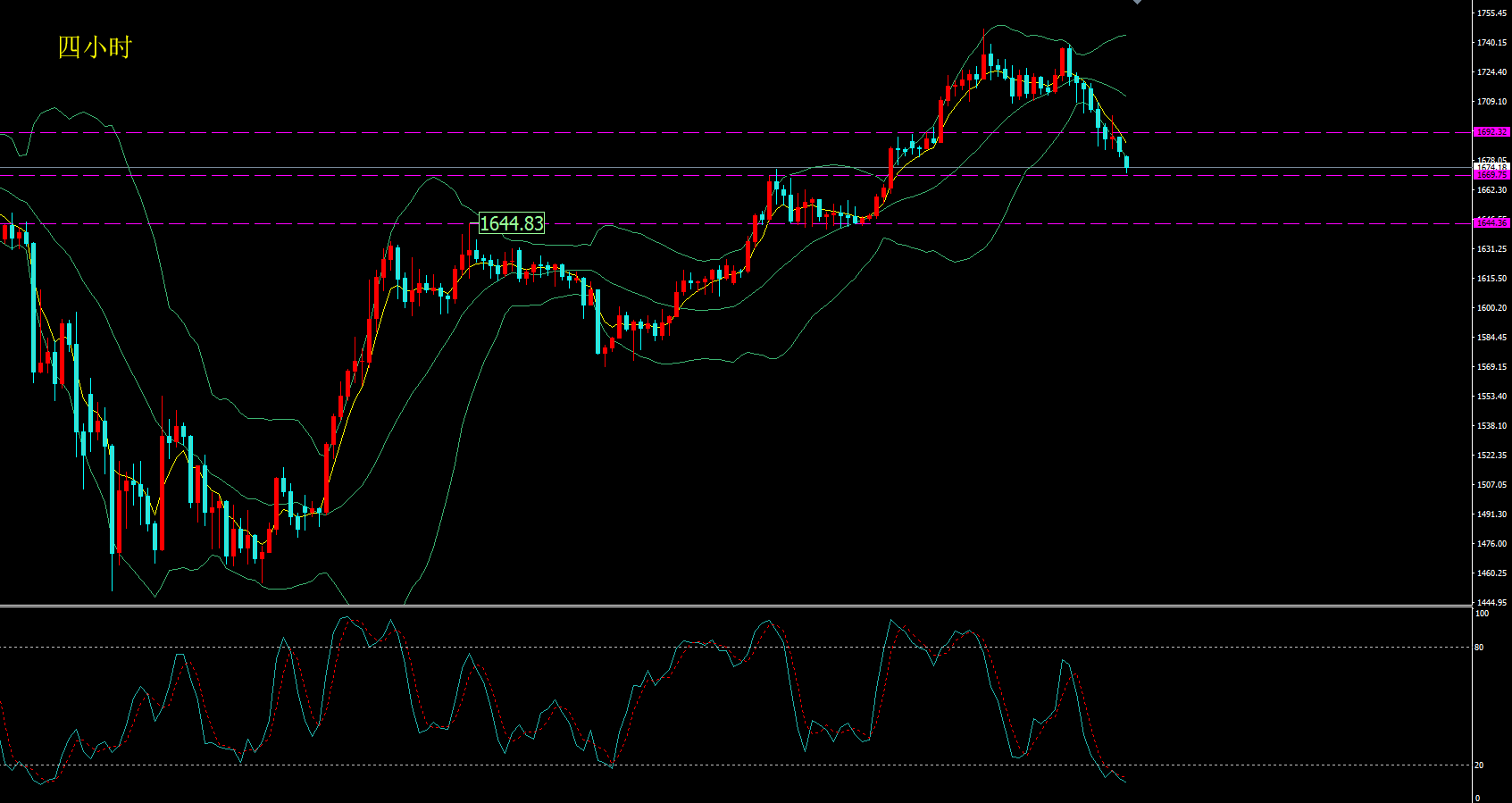This screenshot has height=803, width=1512.
Task: Click the indicator scale value 100
Action: pyautogui.click(x=1482, y=614)
